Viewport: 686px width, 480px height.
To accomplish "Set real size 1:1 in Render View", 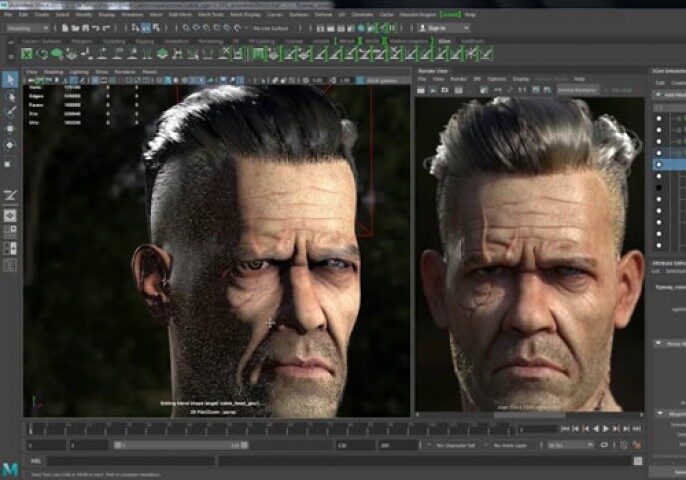I will [522, 90].
